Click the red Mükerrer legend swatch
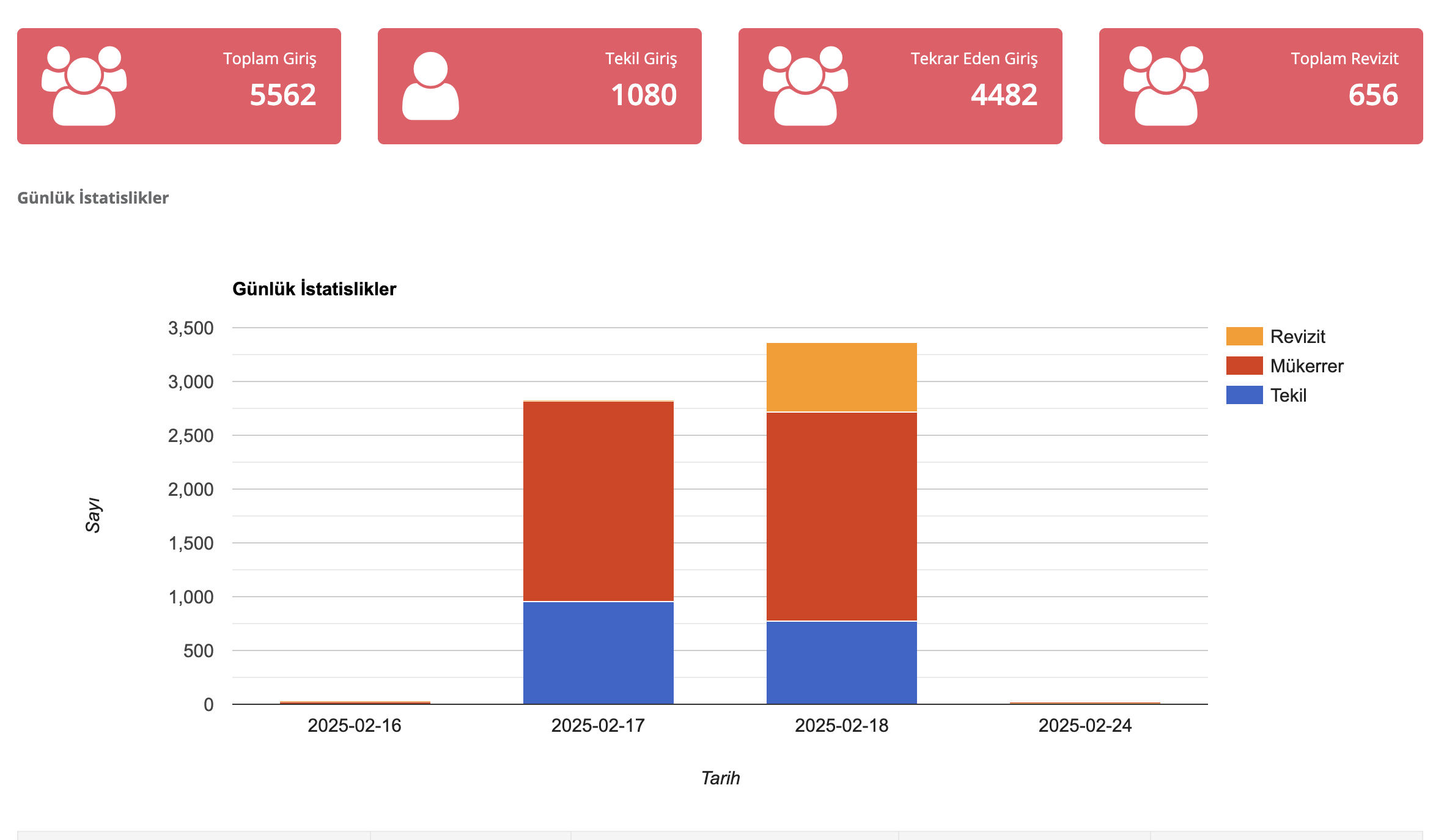 click(x=1244, y=366)
